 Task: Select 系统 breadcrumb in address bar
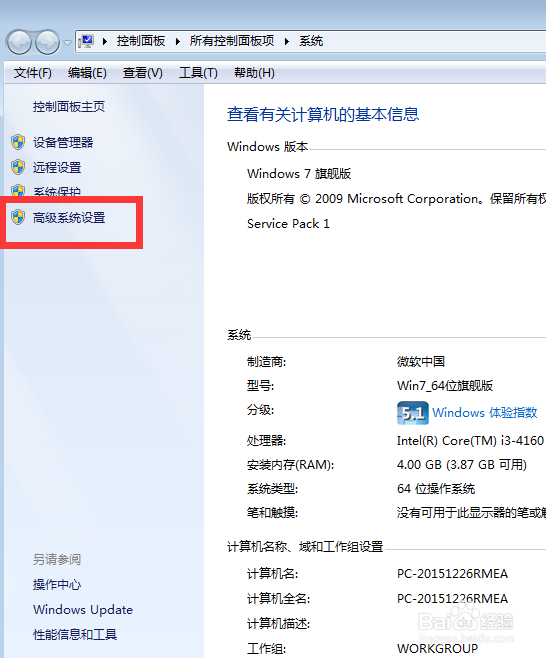311,41
